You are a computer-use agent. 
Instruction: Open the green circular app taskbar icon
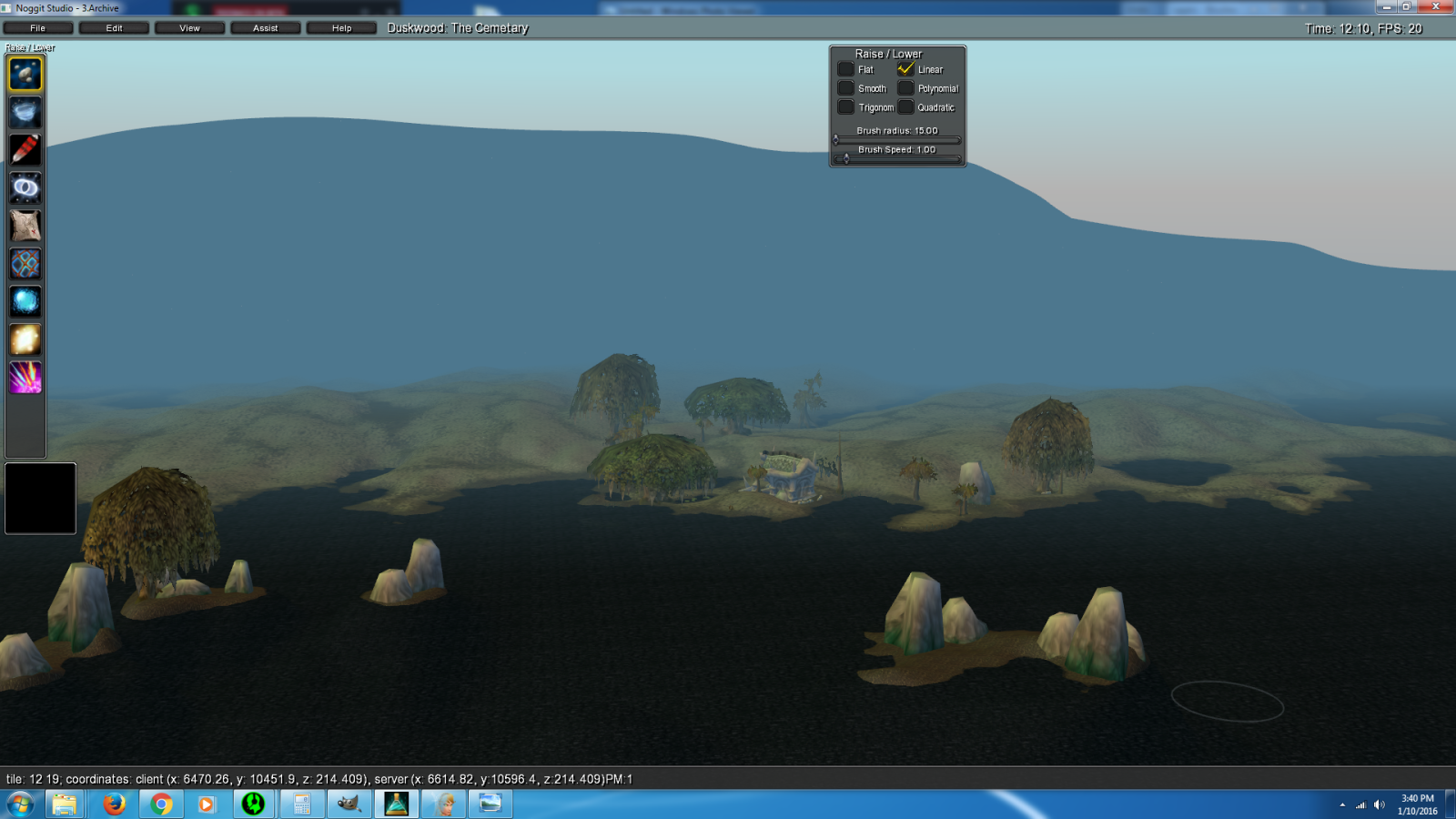click(254, 804)
